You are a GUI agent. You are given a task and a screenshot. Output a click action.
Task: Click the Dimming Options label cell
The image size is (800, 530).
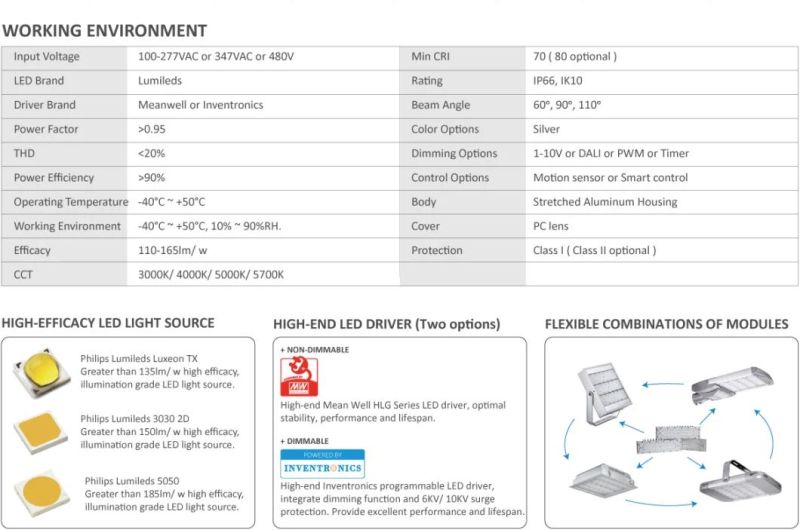pos(463,154)
